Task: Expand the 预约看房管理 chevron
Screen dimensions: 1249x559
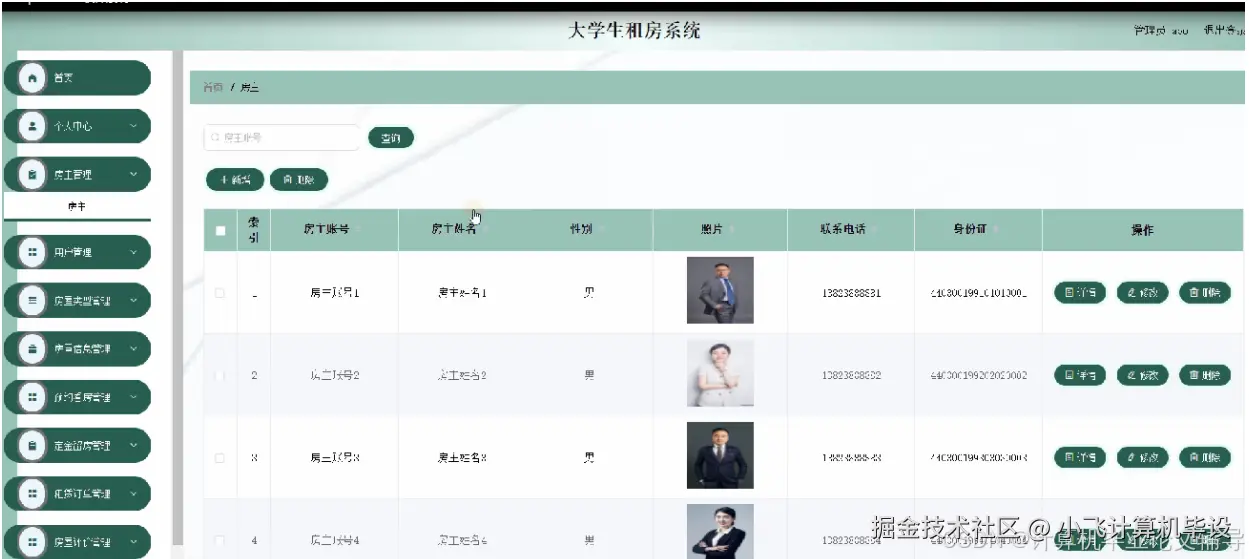Action: point(133,397)
